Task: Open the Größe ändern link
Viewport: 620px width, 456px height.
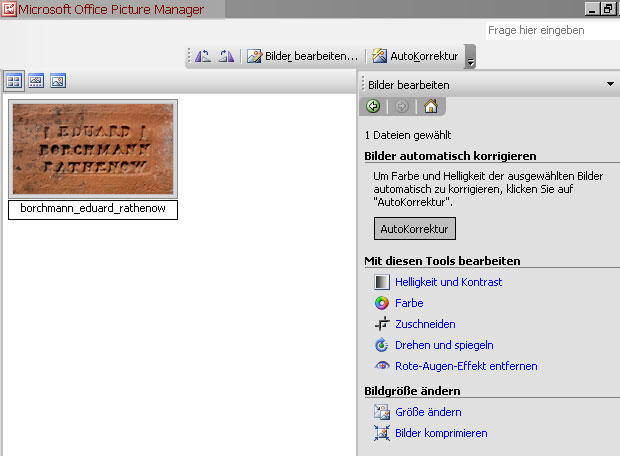Action: point(428,412)
